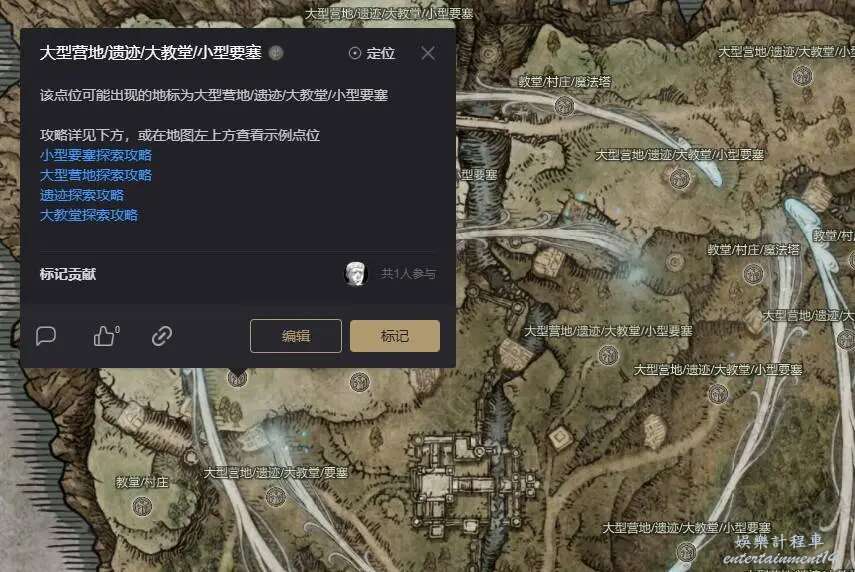Open contributor avatar next to 共1人参与
The height and width of the screenshot is (572, 855).
356,273
